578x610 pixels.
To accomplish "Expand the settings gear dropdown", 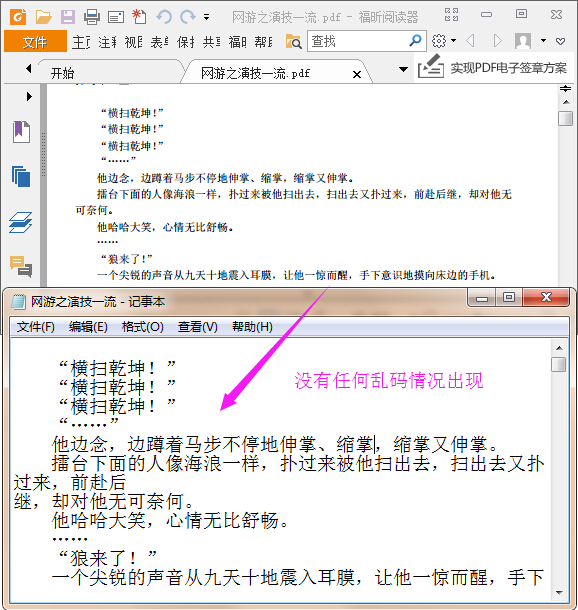I will (x=453, y=40).
